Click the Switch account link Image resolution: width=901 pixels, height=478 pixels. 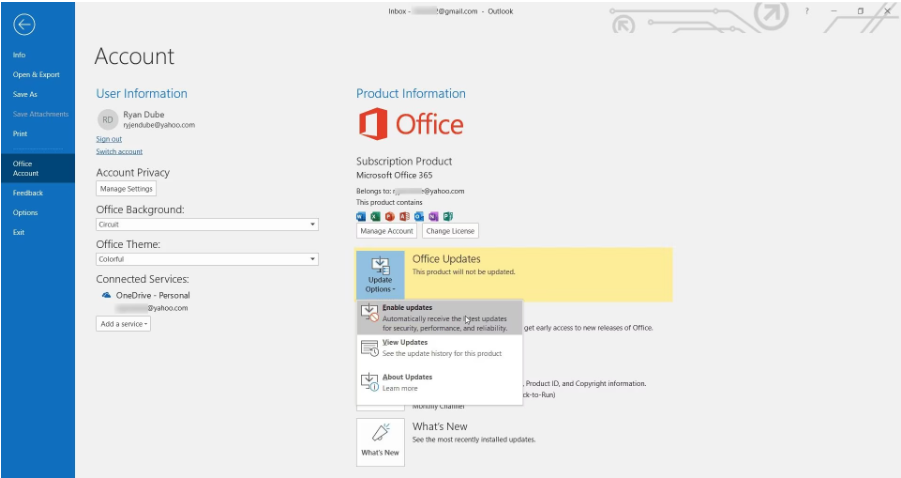tap(119, 152)
